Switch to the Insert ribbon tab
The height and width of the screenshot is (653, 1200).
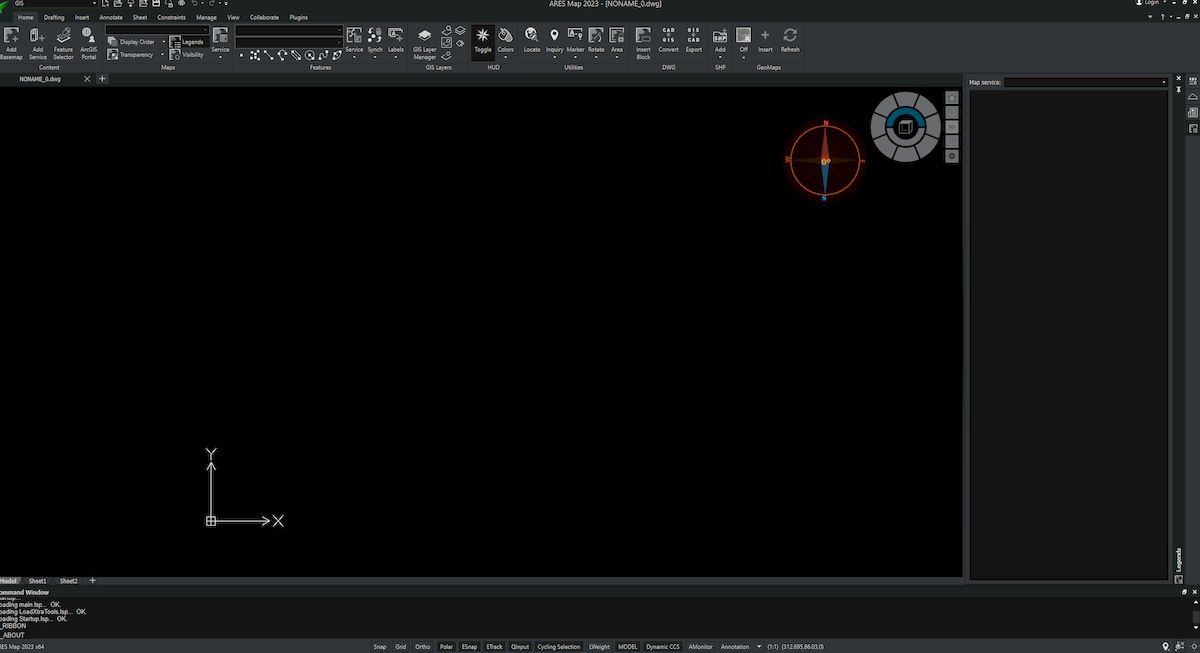[82, 17]
